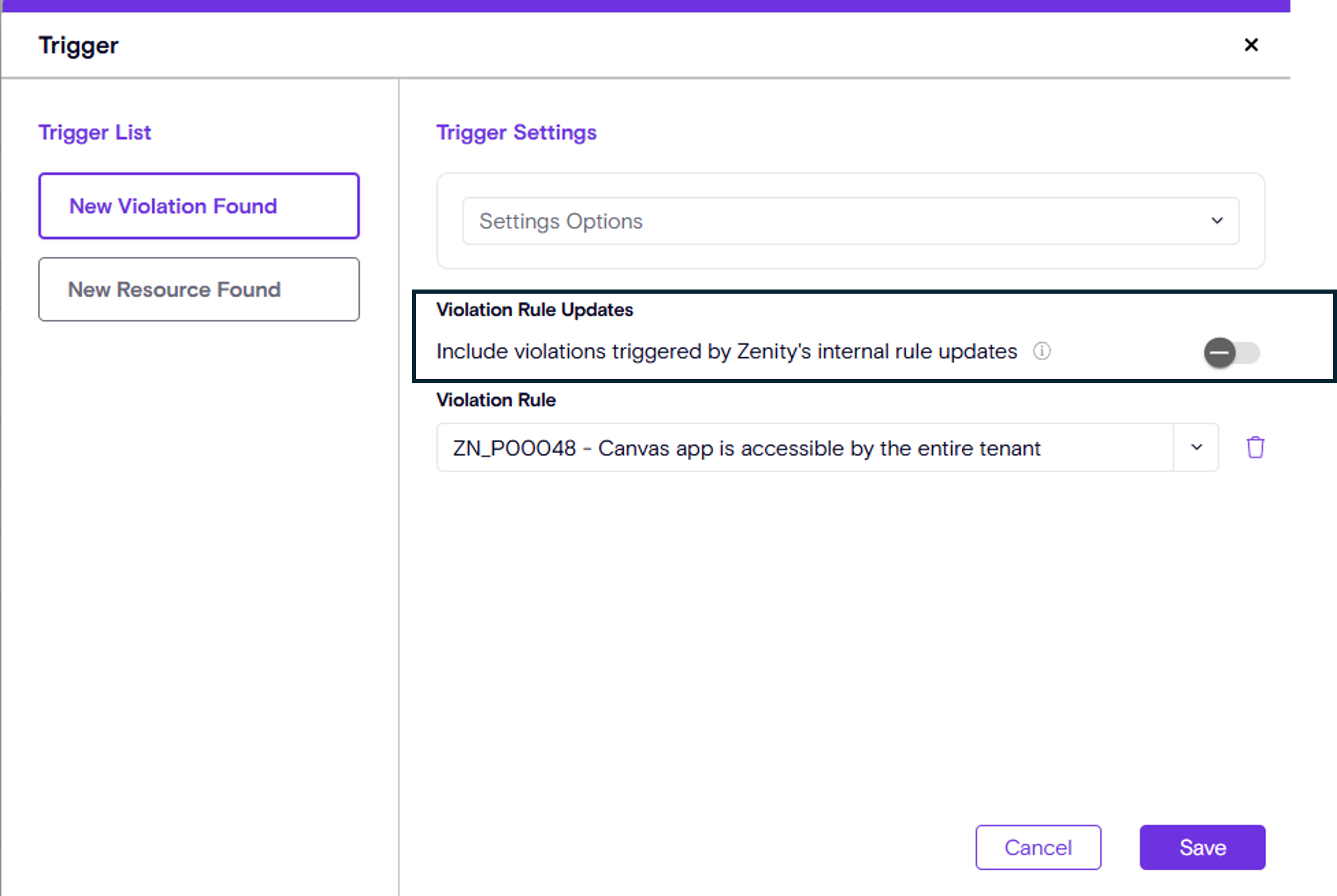Screen dimensions: 1337x896
Task: Click the info icon beside internal rule updates
Action: (x=1042, y=351)
